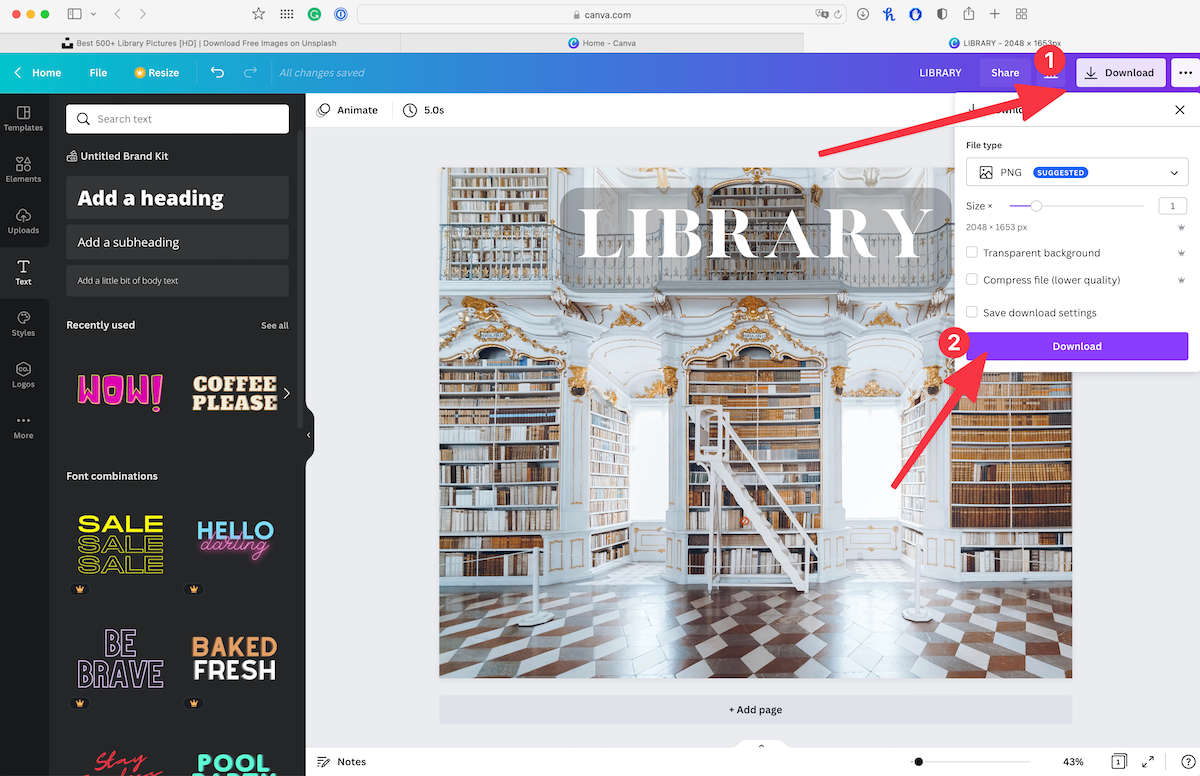Open the 5.0s page duration setting
1200x776 pixels.
(x=424, y=110)
